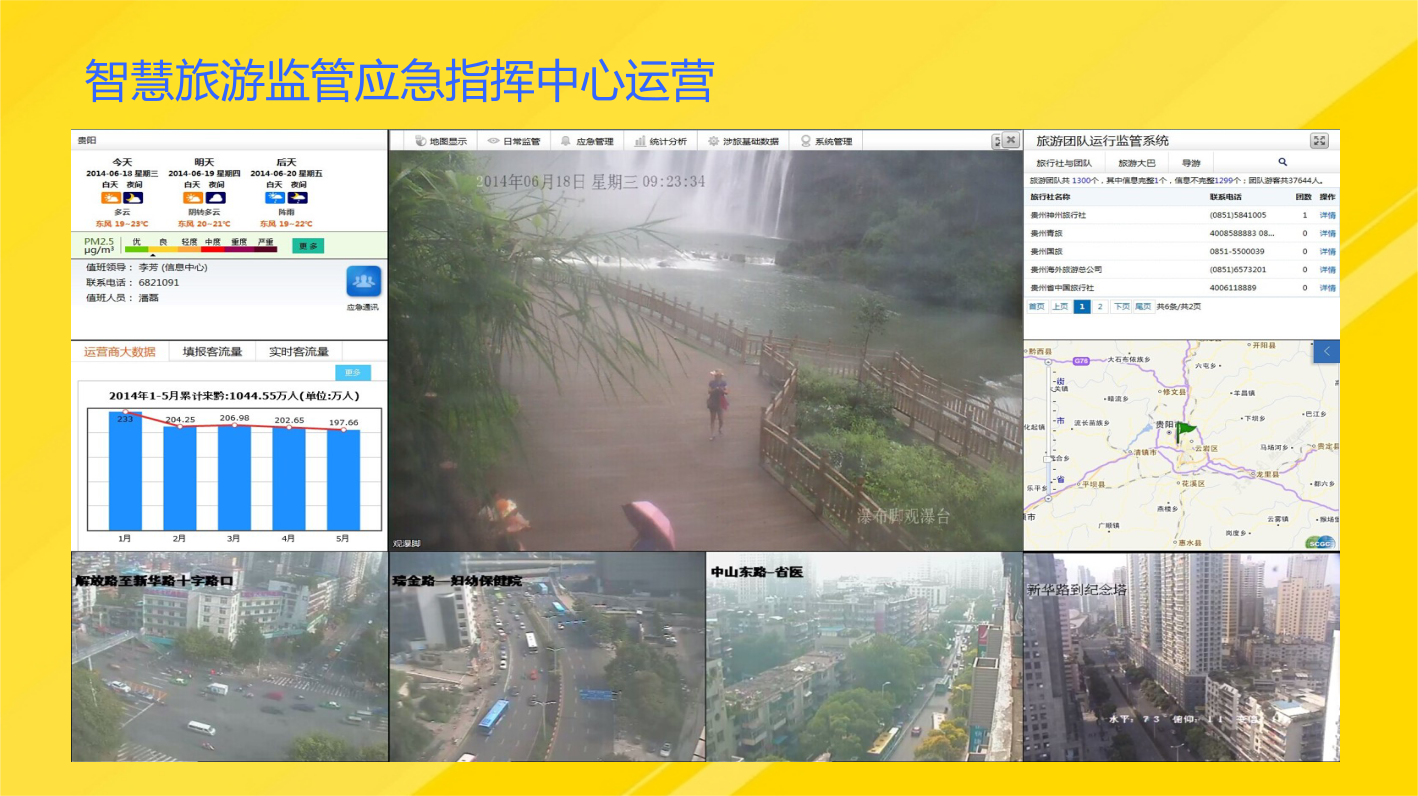Close the waterfall video panel

(x=1011, y=141)
